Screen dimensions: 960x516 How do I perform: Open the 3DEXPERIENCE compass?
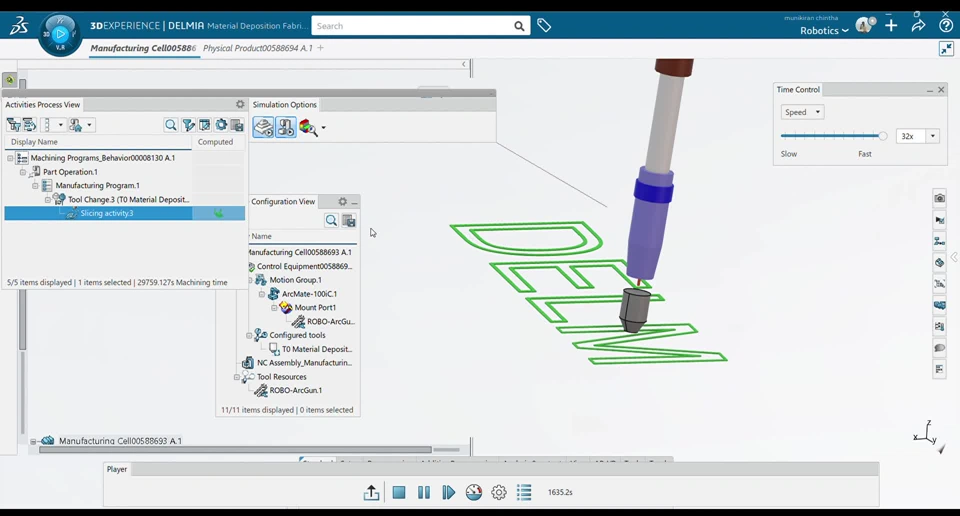[60, 34]
